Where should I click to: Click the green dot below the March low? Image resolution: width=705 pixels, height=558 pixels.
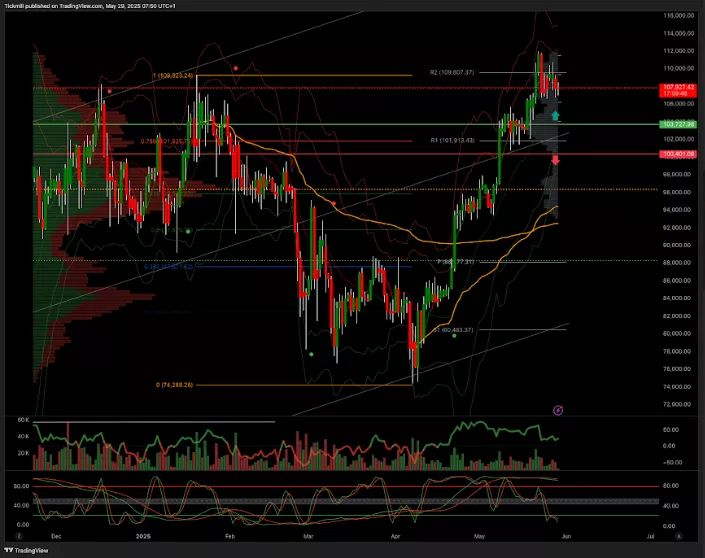[x=311, y=354]
